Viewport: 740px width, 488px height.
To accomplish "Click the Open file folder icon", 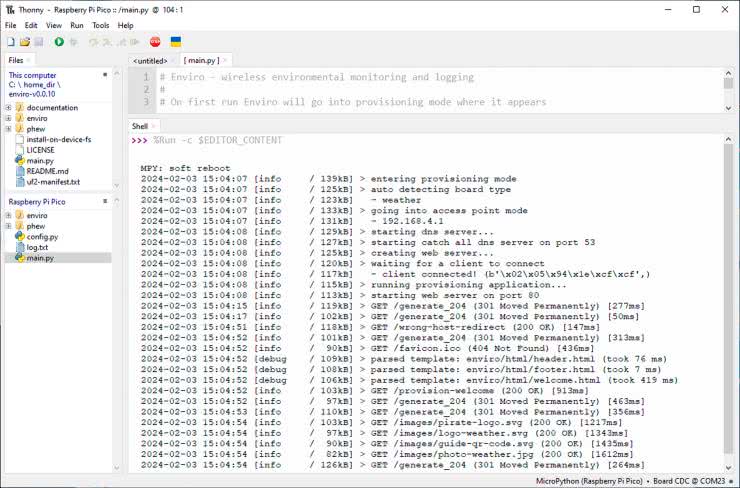I will pos(25,42).
